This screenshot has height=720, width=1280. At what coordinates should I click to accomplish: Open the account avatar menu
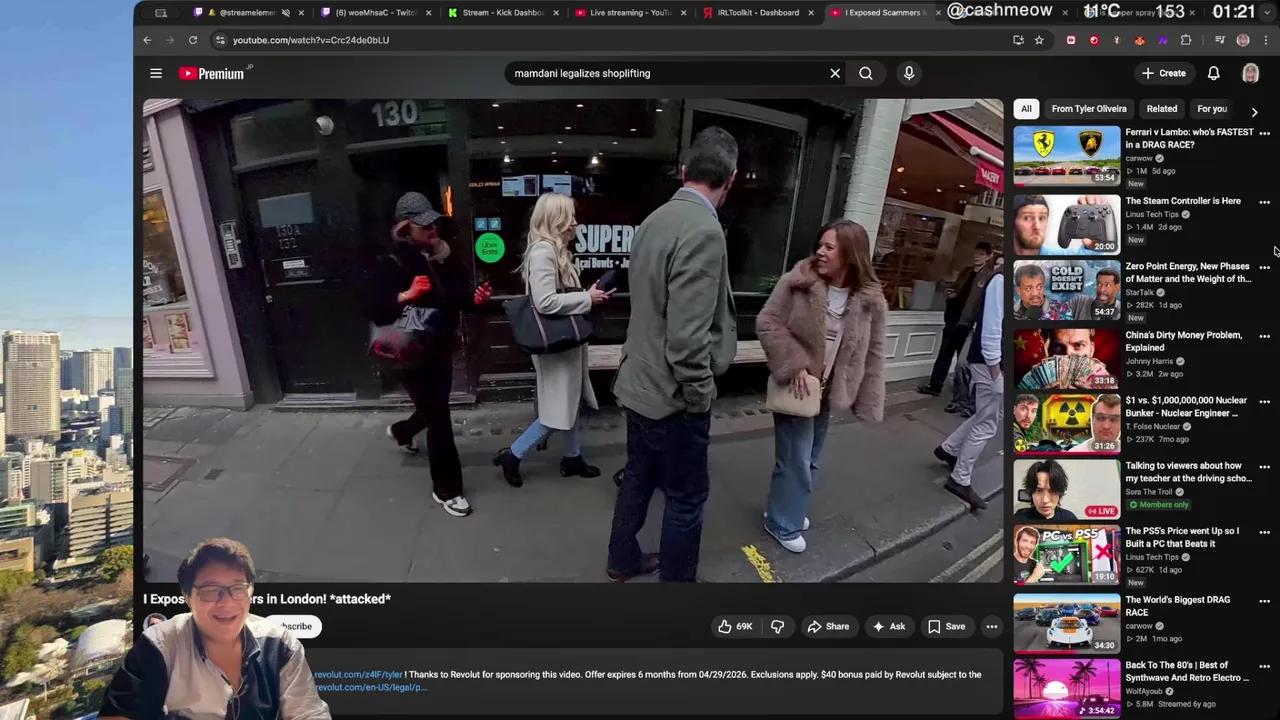tap(1250, 73)
